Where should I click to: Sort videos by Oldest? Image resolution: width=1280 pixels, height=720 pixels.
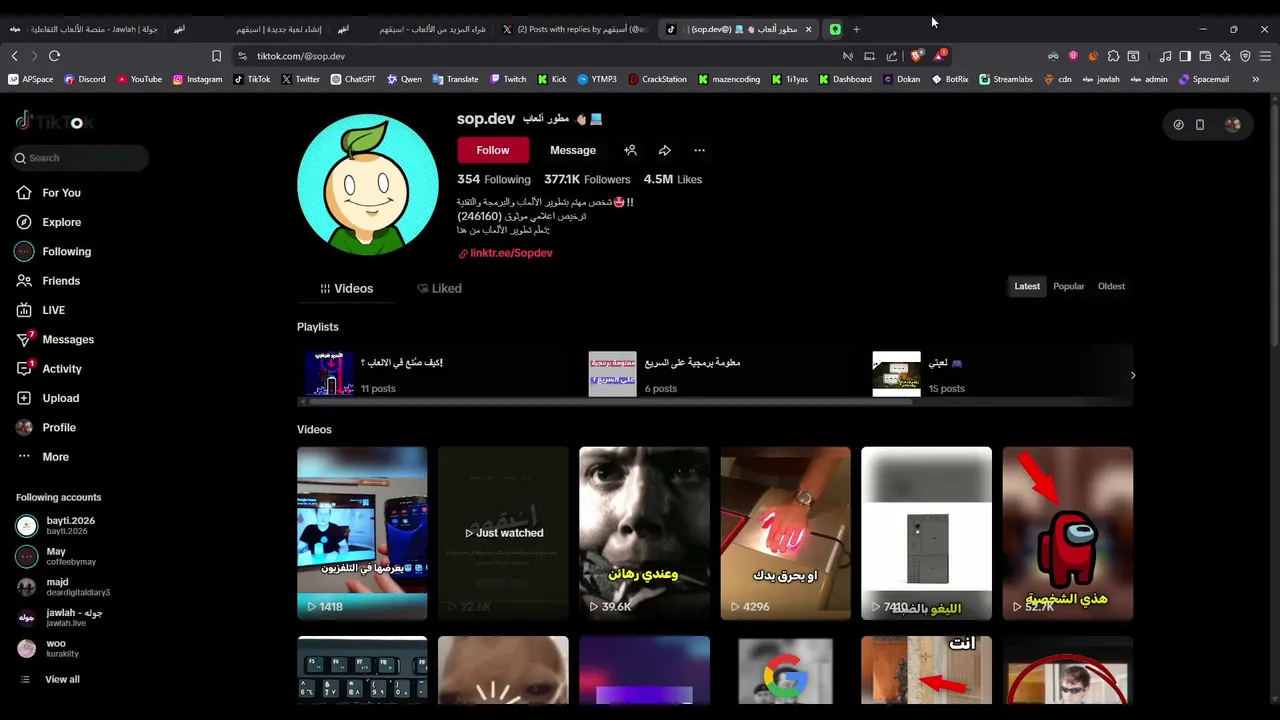coord(1111,286)
